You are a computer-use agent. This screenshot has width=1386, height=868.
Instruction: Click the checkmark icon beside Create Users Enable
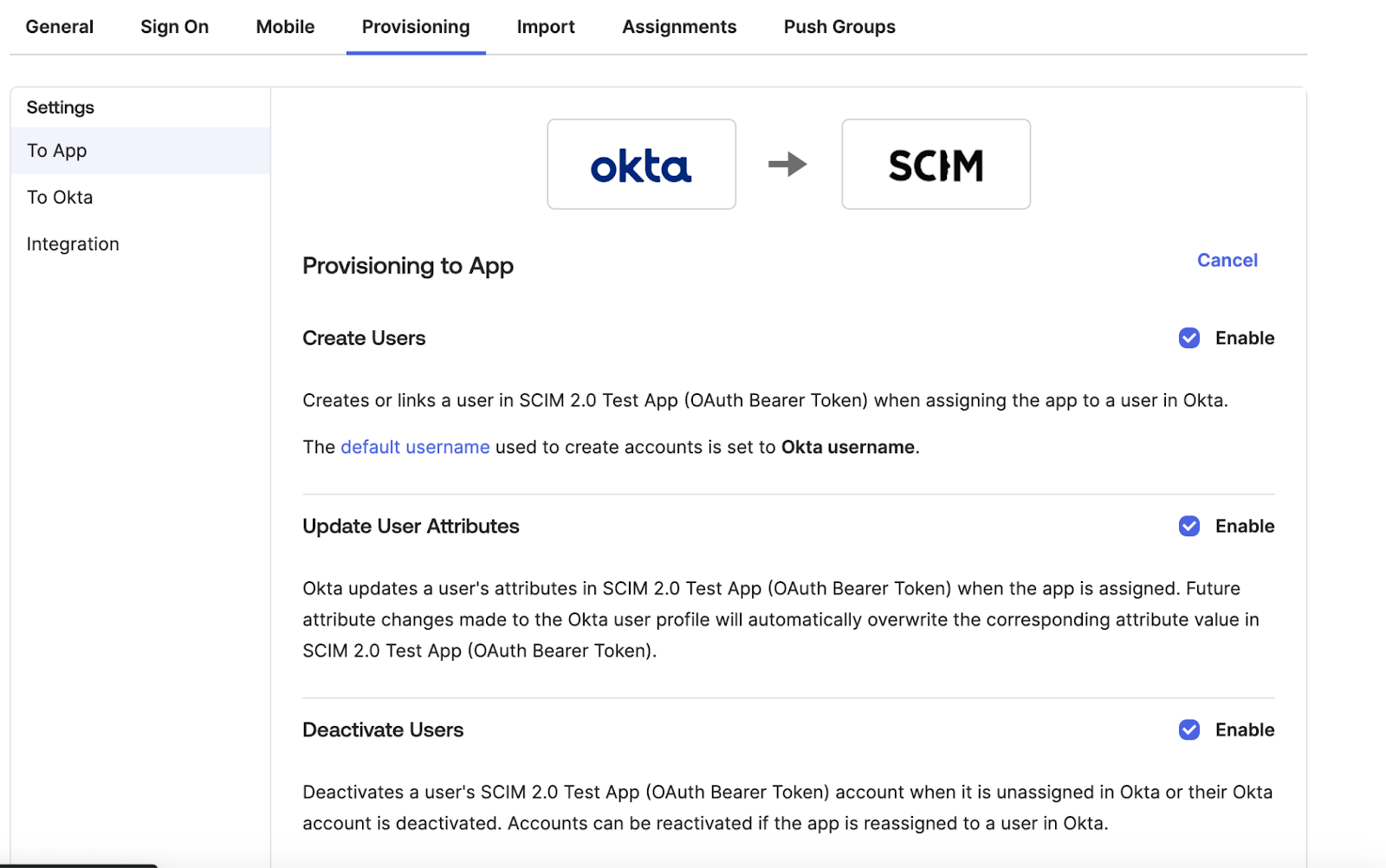coord(1189,338)
